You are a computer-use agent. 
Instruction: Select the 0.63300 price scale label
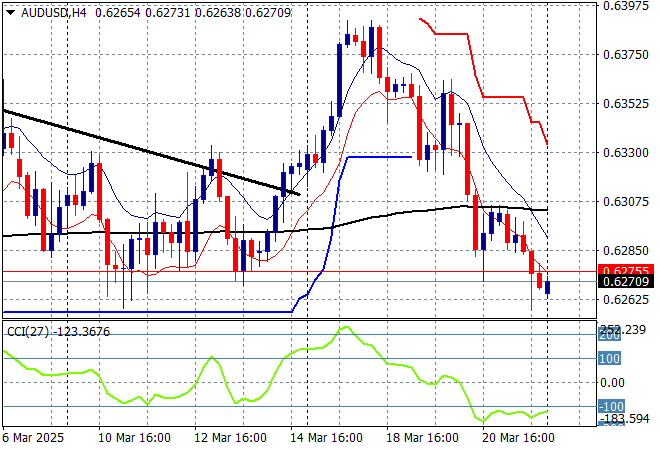[626, 152]
